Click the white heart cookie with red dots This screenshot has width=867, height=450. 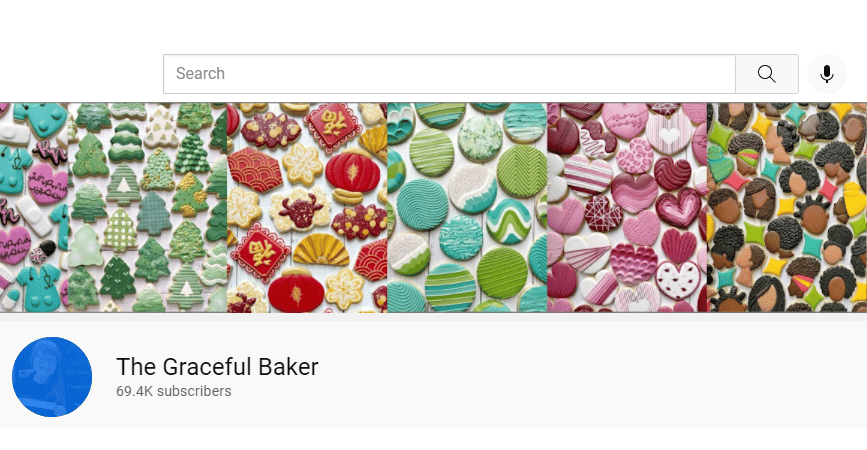tap(677, 281)
